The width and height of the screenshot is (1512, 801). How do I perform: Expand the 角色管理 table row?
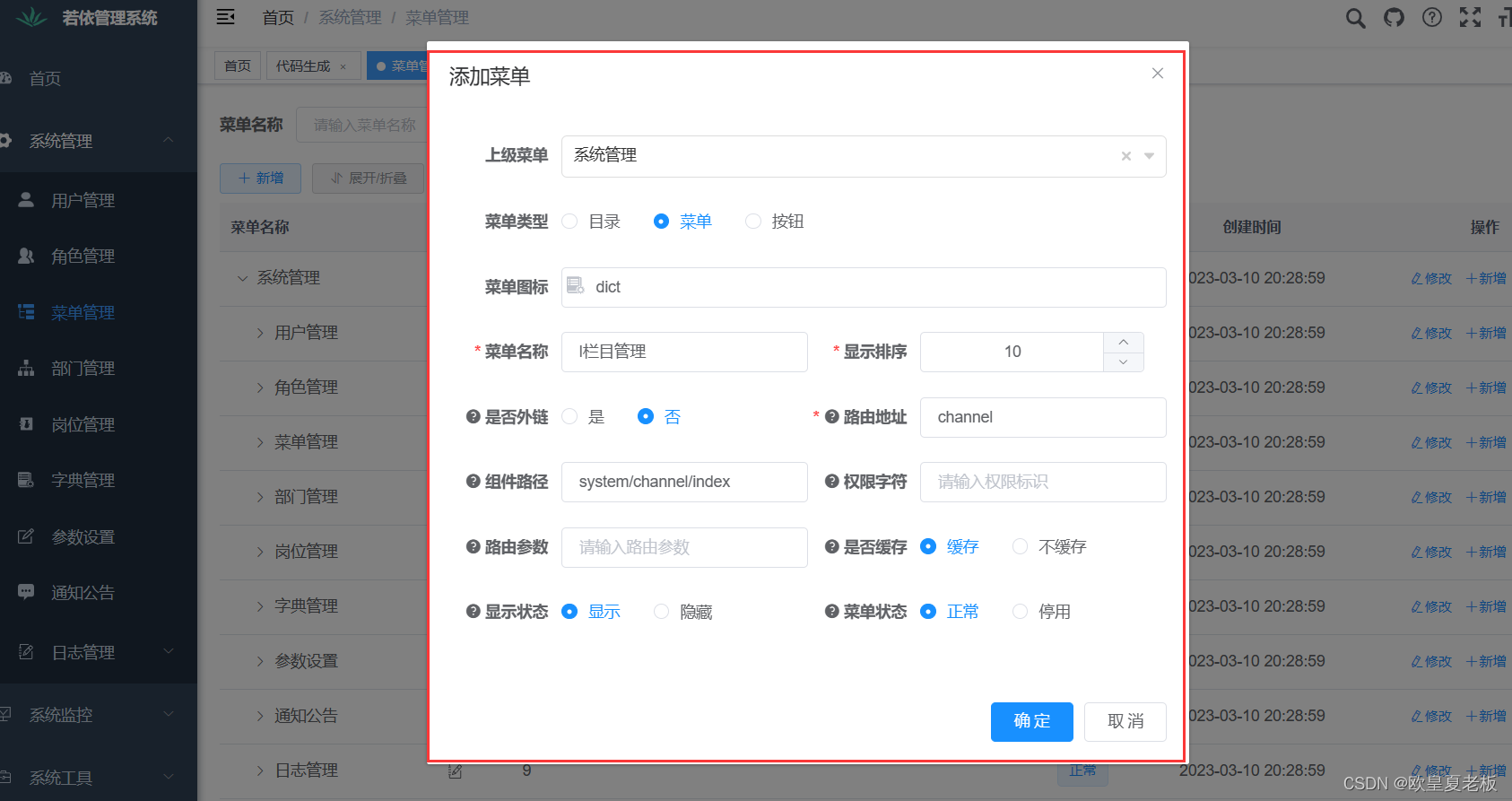point(260,387)
